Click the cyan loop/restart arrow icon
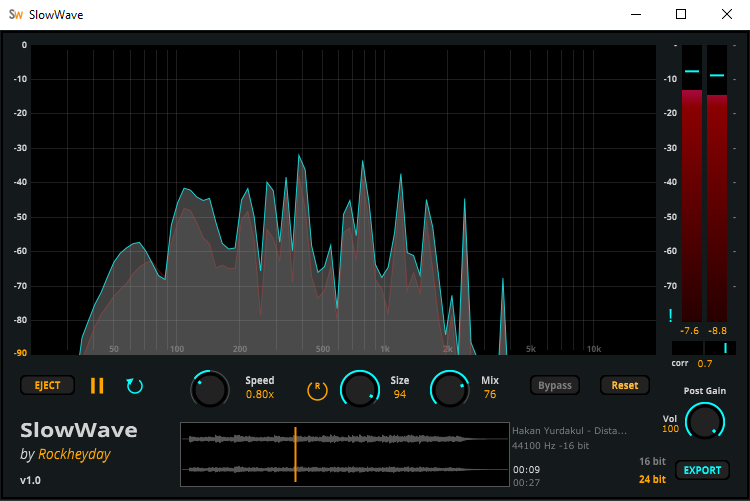Screen dimensions: 750x501 pyautogui.click(x=134, y=386)
